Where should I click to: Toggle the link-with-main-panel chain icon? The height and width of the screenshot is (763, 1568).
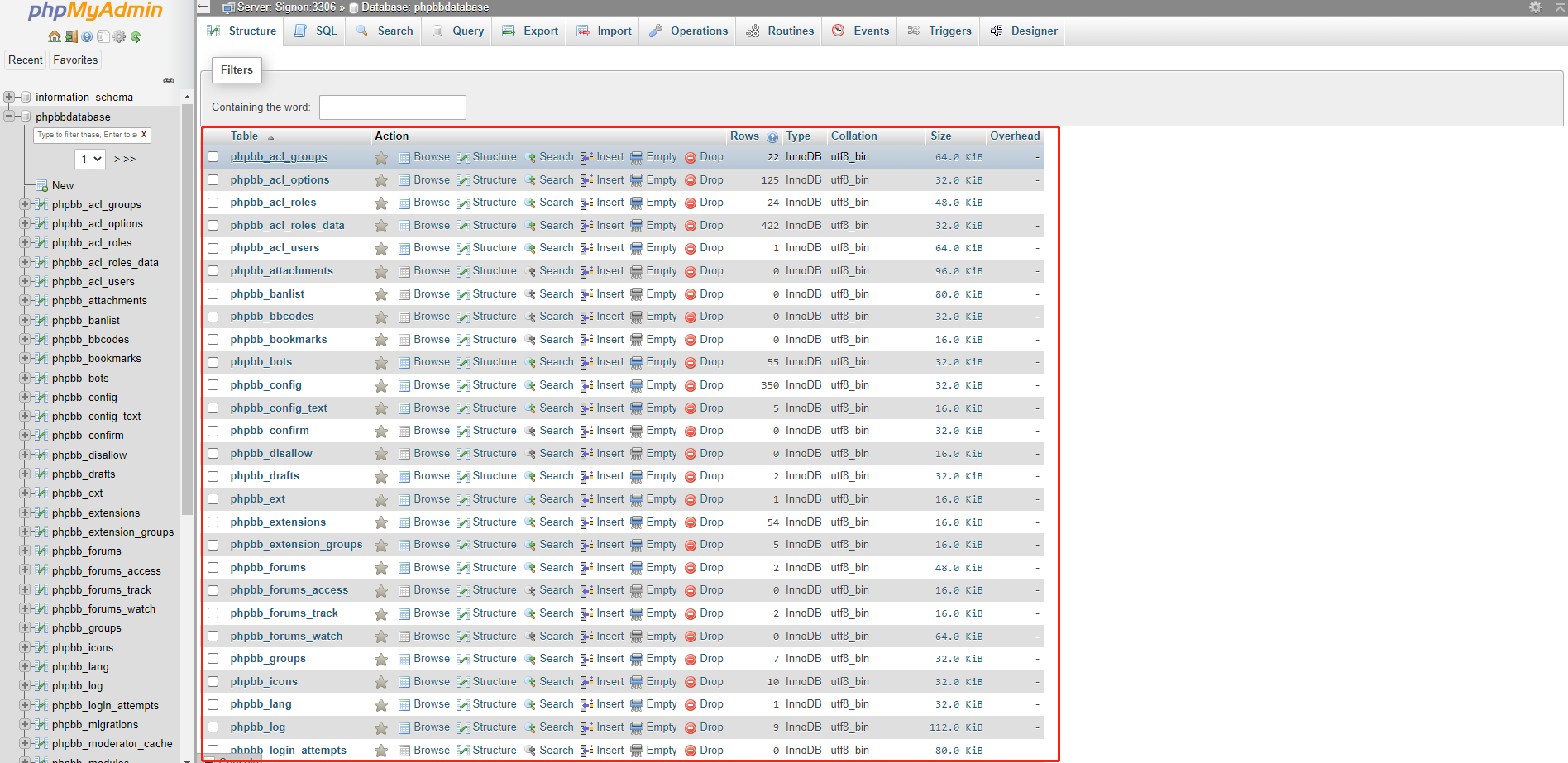click(169, 80)
